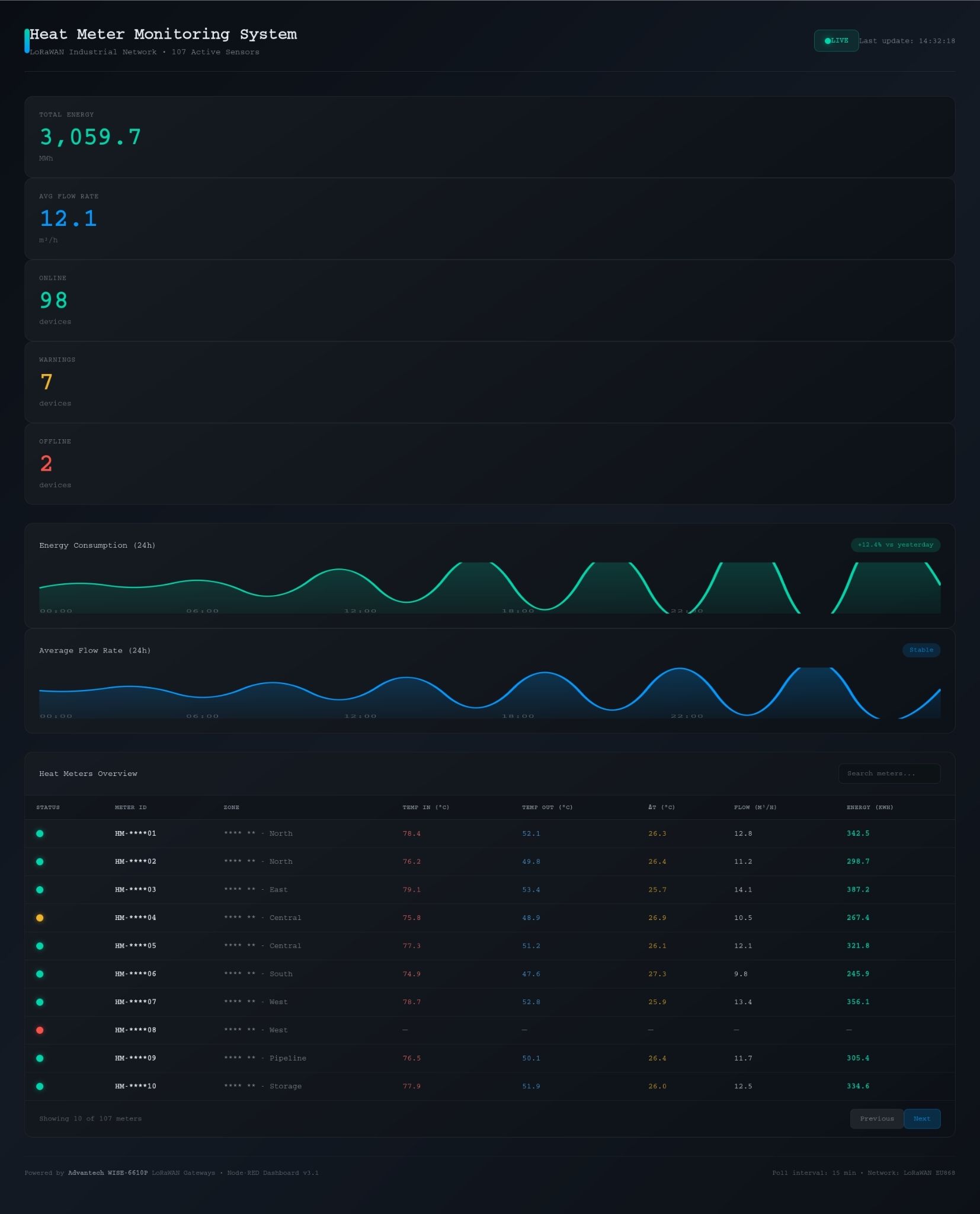Click Showing 10 of 107 meters text
The image size is (980, 1214).
coord(90,1119)
